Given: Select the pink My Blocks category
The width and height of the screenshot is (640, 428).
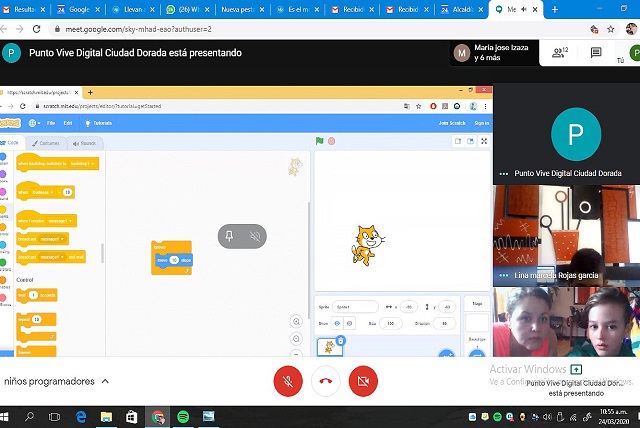Looking at the screenshot, I should (3, 298).
